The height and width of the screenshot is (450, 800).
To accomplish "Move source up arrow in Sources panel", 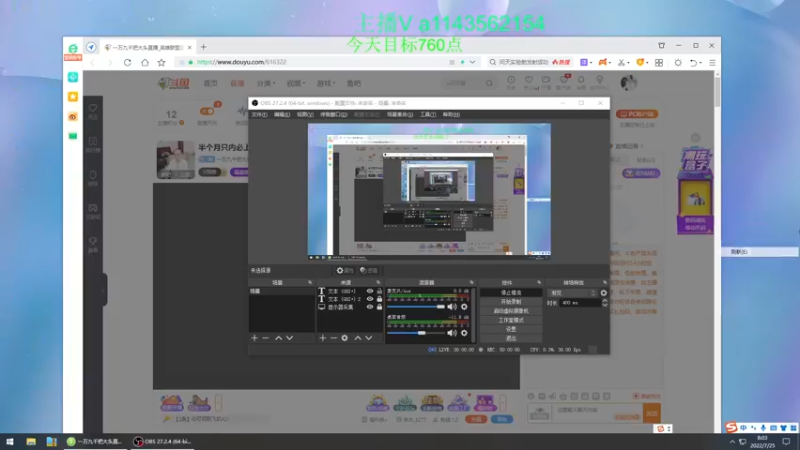I will (358, 338).
